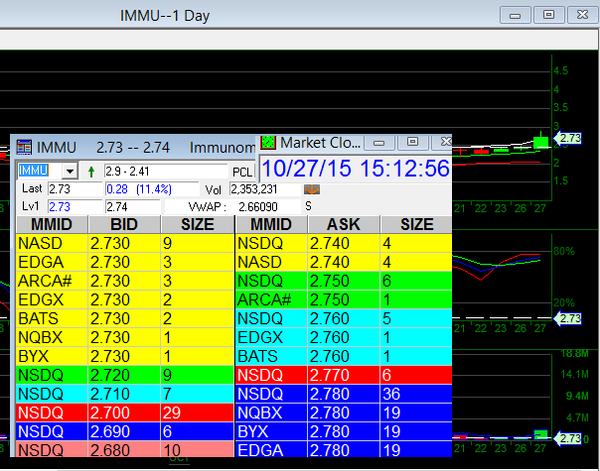Sort by the ASK column header
This screenshot has width=600, height=471.
click(x=343, y=224)
